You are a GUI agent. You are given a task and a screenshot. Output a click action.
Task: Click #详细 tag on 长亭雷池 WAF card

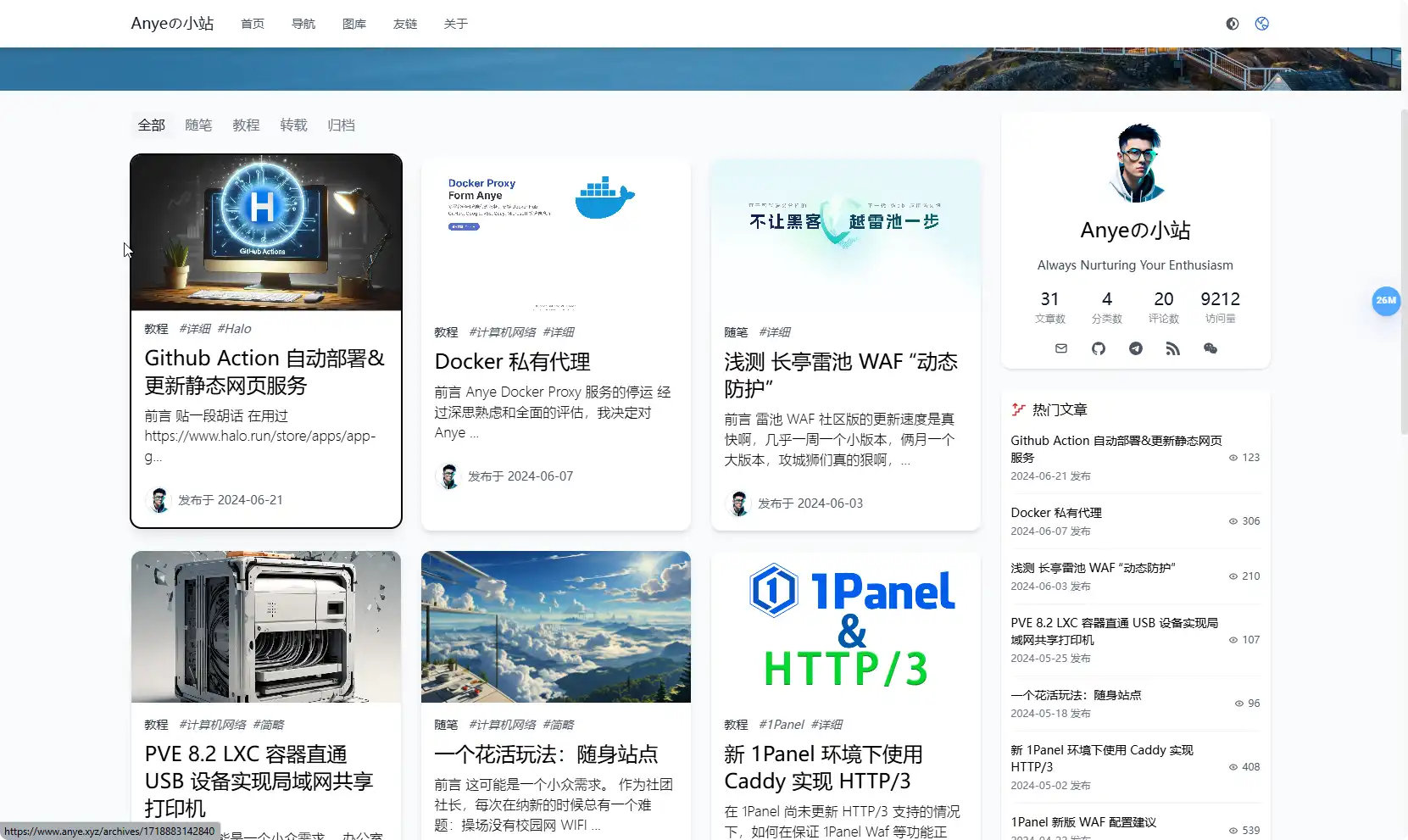click(774, 332)
